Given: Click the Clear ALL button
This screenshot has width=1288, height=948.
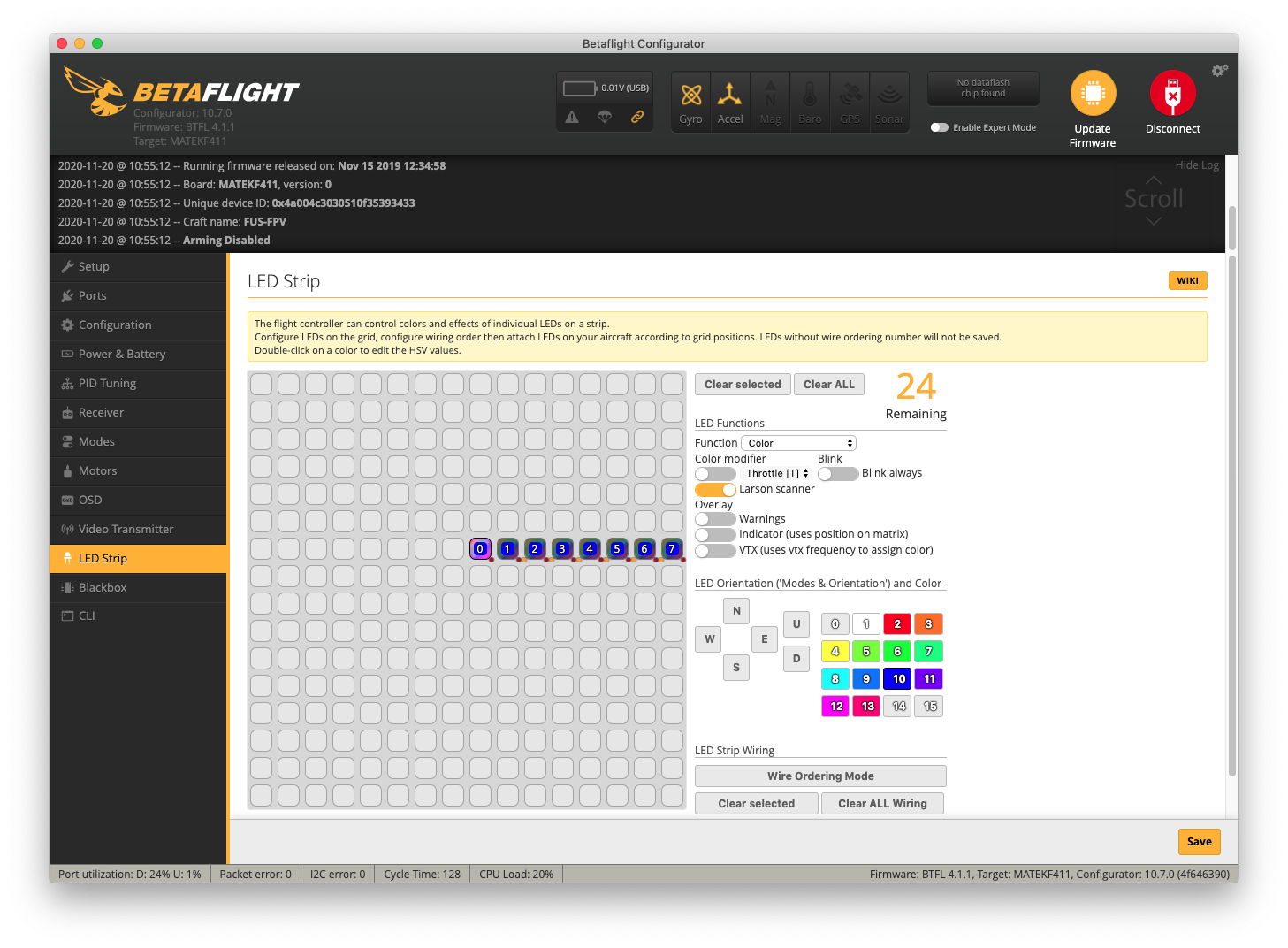Looking at the screenshot, I should coord(829,385).
